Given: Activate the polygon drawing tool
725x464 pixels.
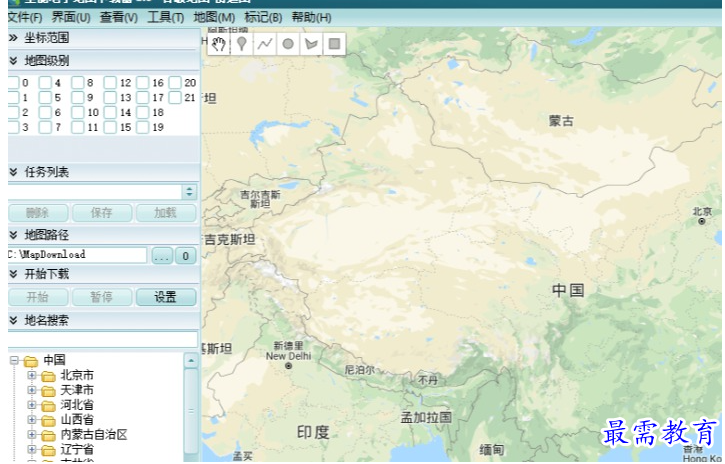Looking at the screenshot, I should pyautogui.click(x=311, y=44).
